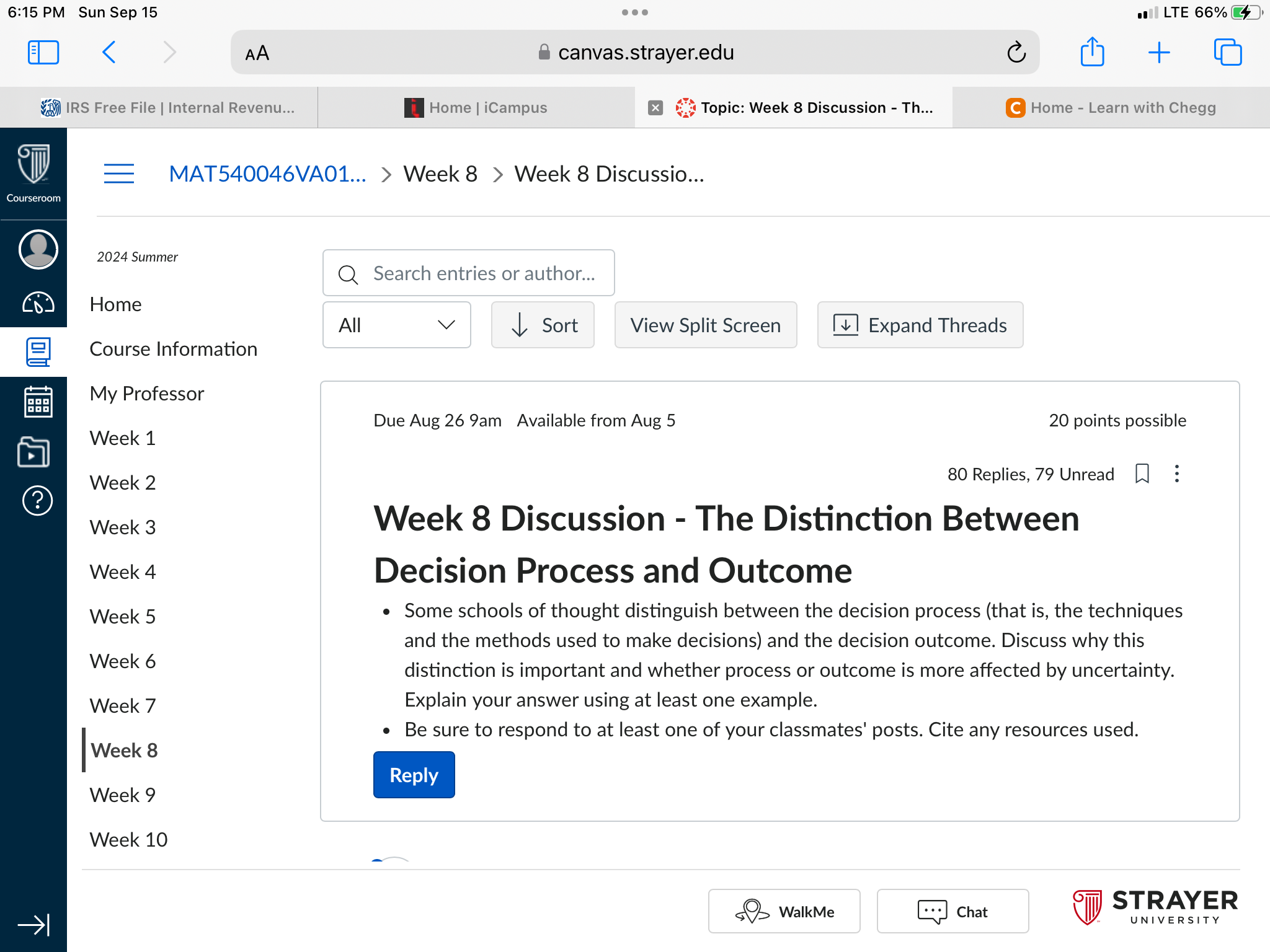Reload the page with refresh icon

[x=1016, y=52]
